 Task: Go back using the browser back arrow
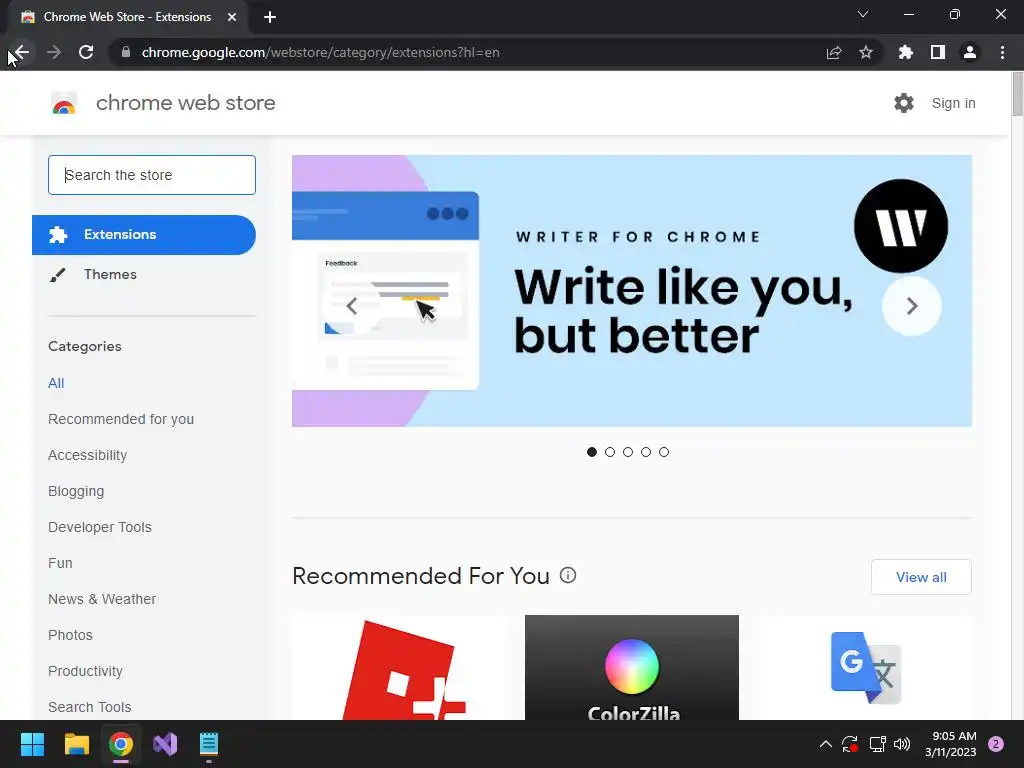click(x=22, y=52)
